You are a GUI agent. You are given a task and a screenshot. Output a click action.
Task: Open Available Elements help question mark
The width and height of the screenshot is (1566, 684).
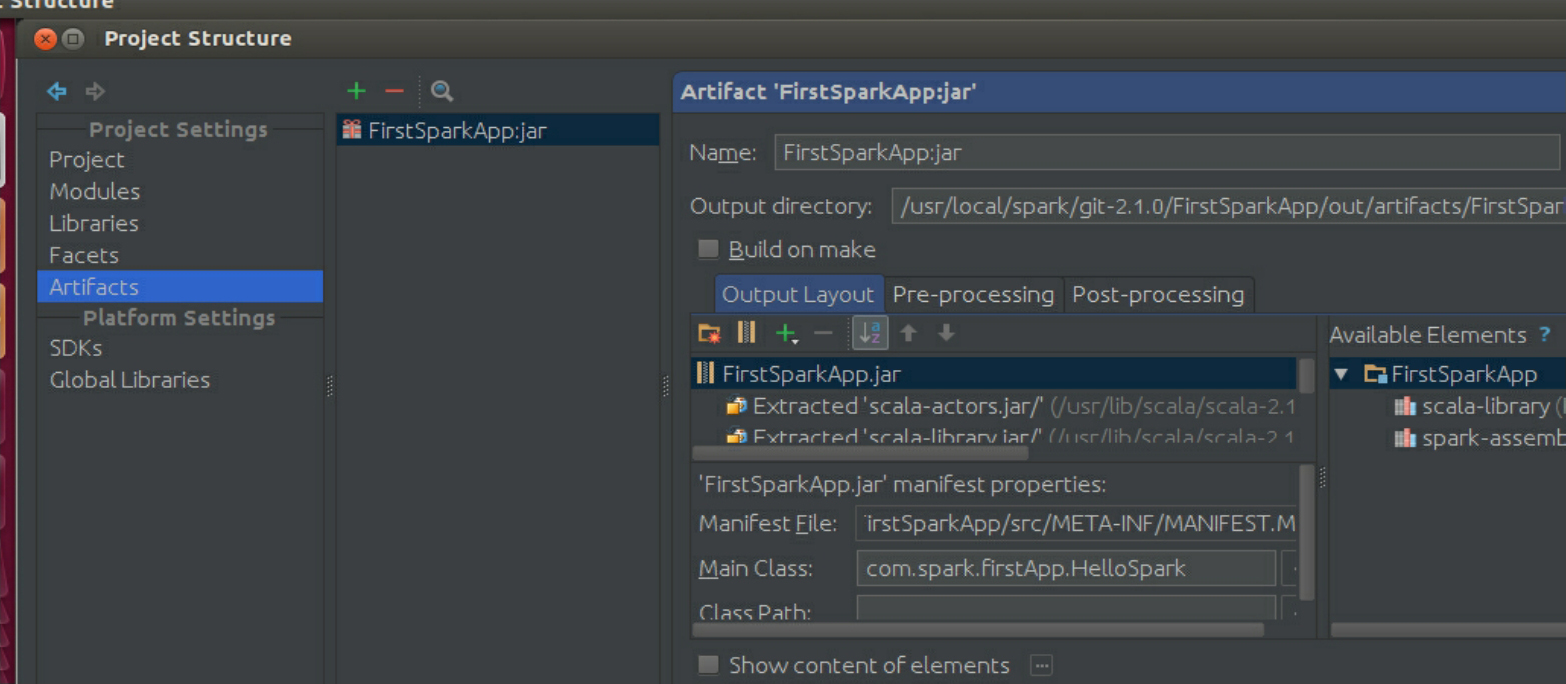[1545, 335]
